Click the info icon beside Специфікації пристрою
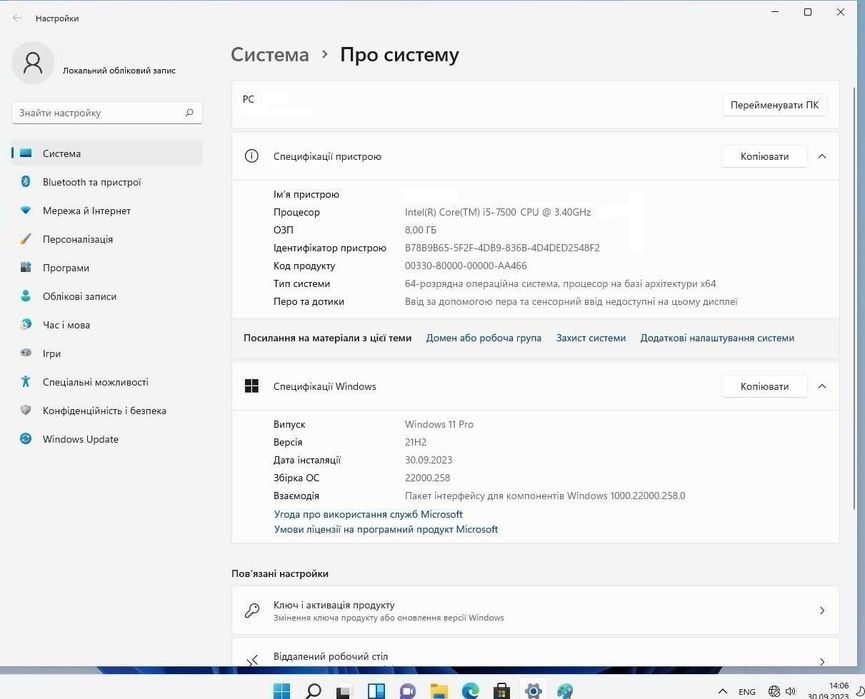The width and height of the screenshot is (865, 699). click(x=252, y=156)
